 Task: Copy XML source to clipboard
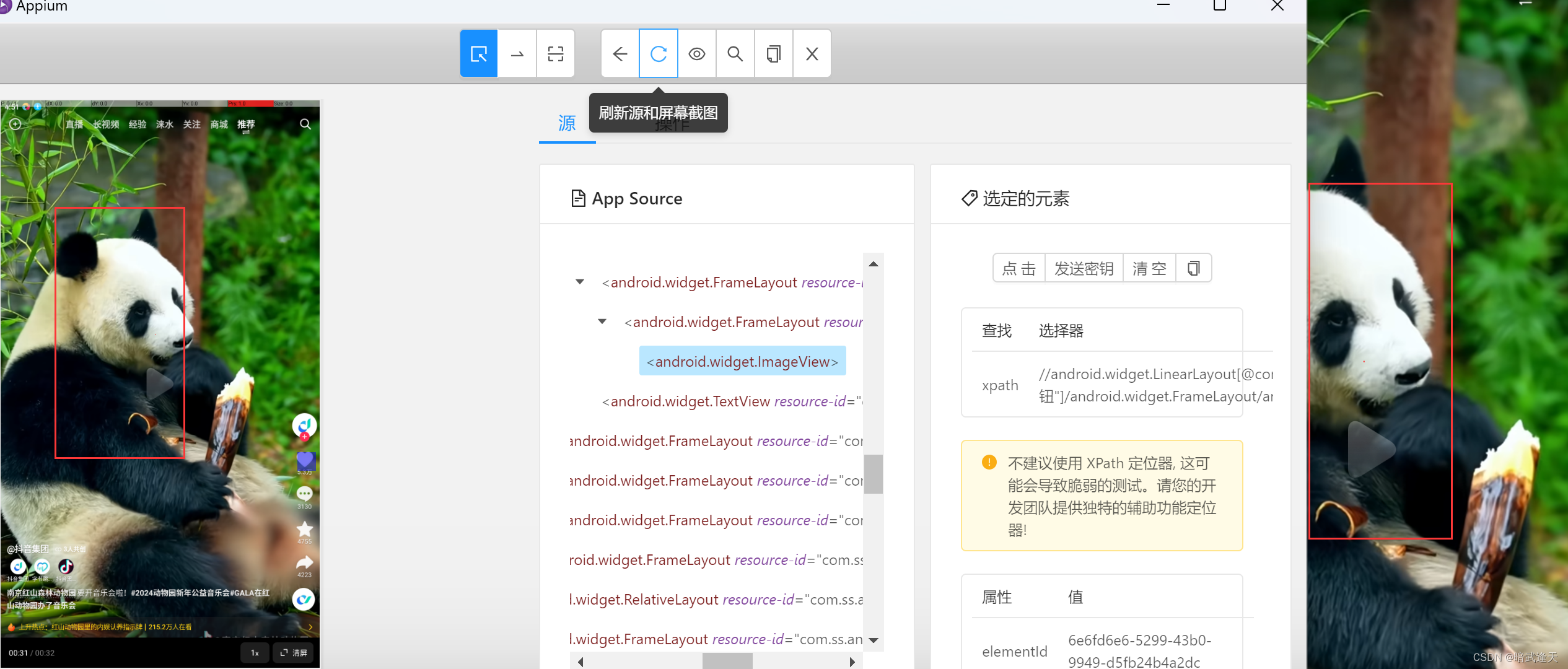point(774,54)
